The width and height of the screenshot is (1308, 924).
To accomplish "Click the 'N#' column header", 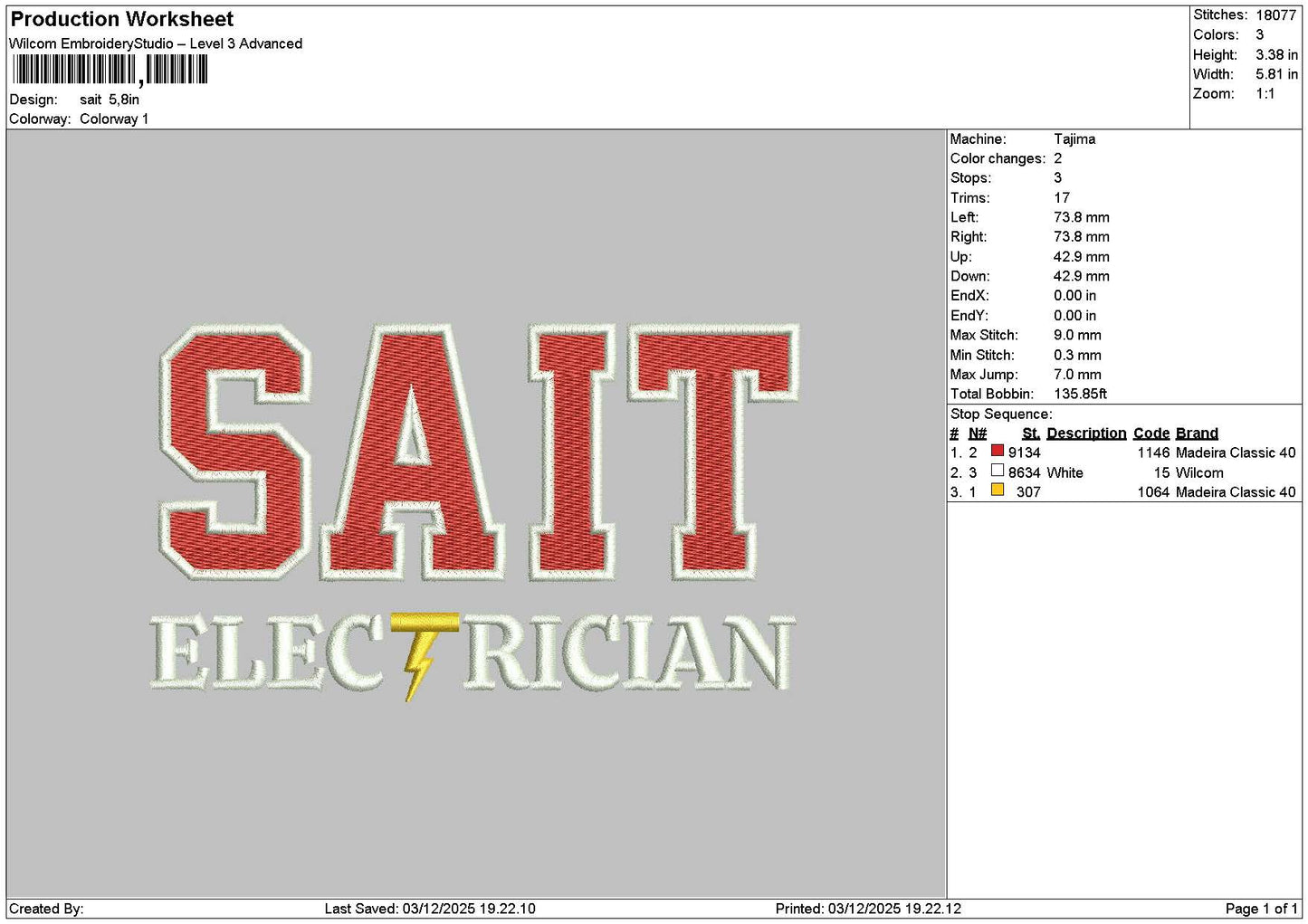I will [978, 433].
